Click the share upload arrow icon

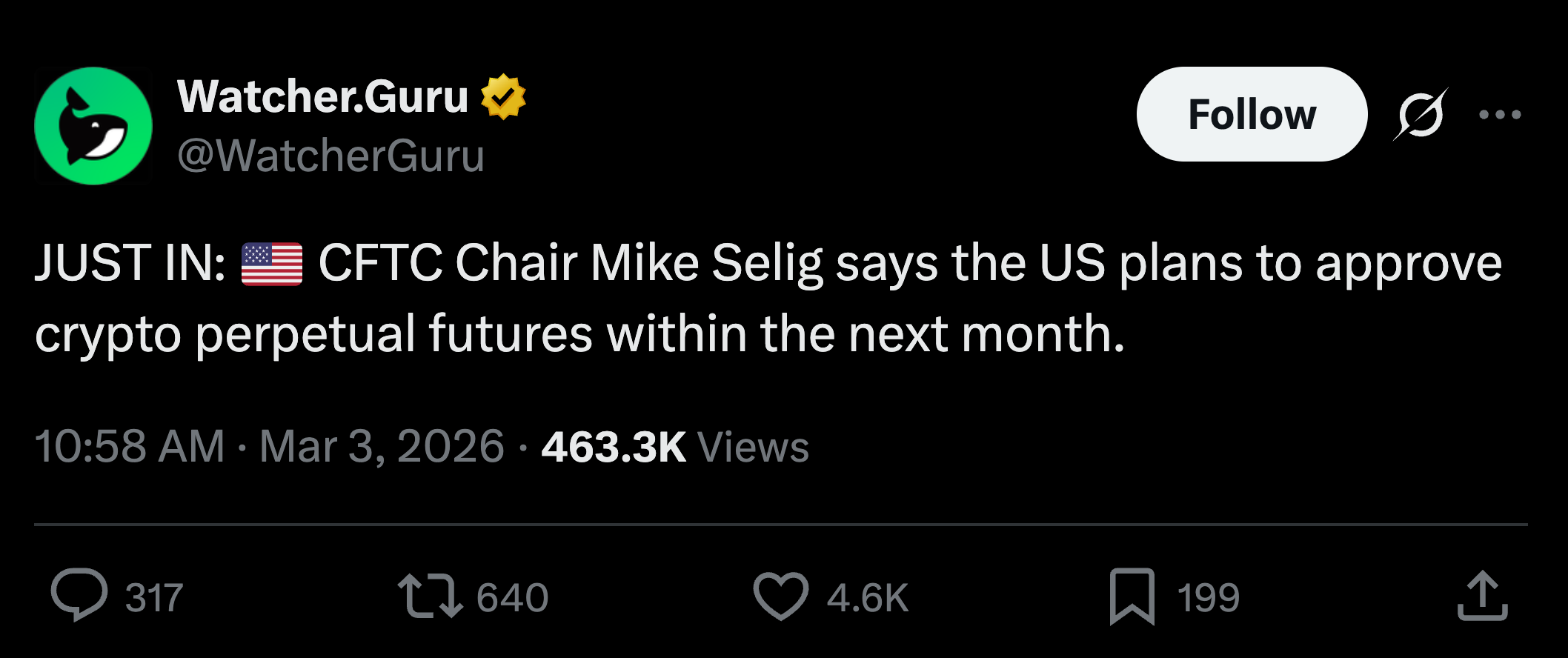pyautogui.click(x=1482, y=596)
